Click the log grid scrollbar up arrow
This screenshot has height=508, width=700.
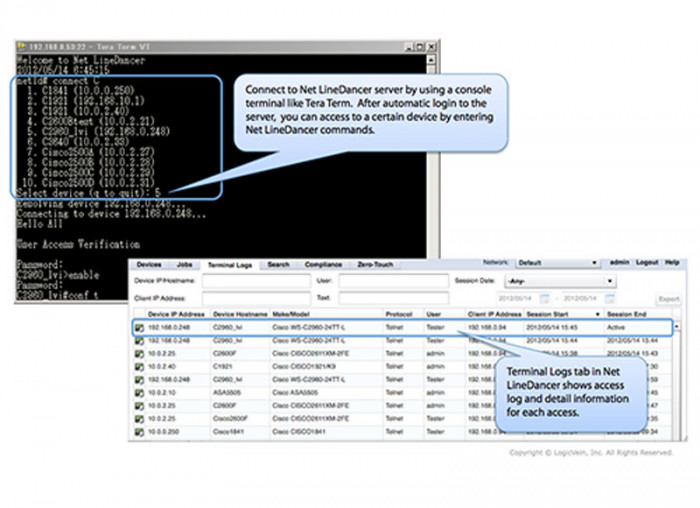677,327
